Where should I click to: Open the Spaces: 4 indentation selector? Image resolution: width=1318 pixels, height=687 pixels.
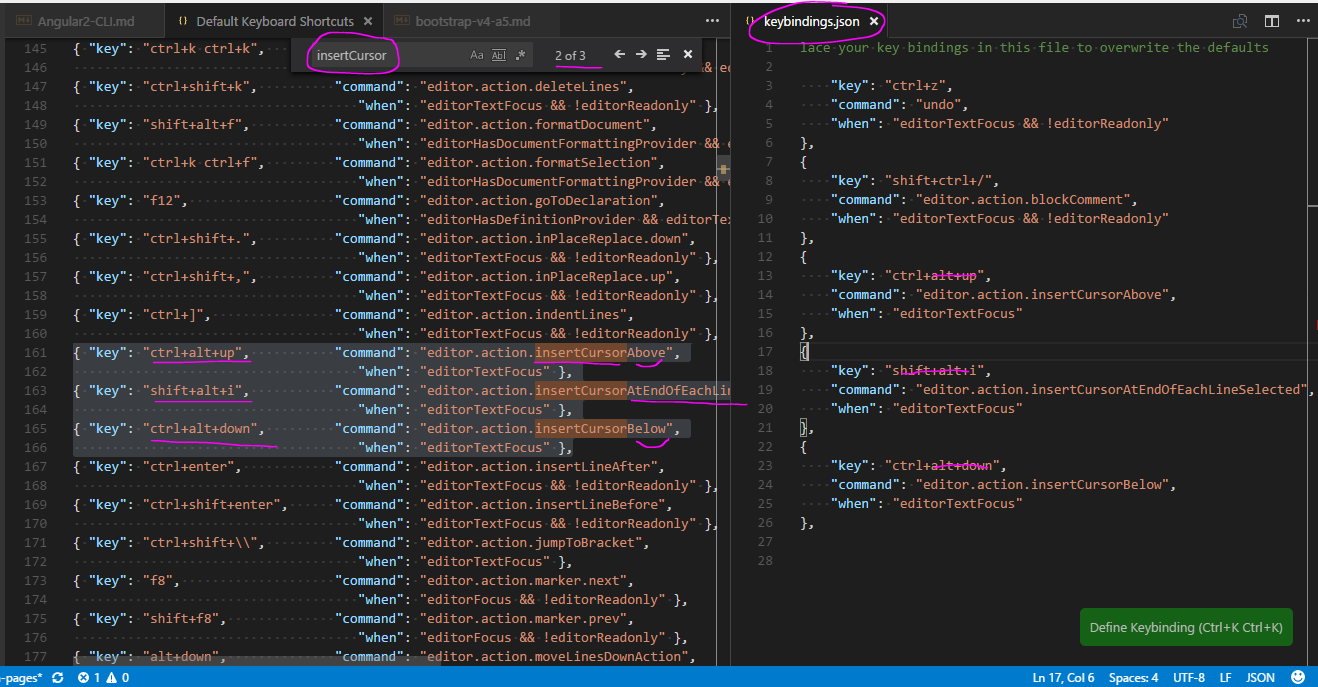pyautogui.click(x=1133, y=678)
